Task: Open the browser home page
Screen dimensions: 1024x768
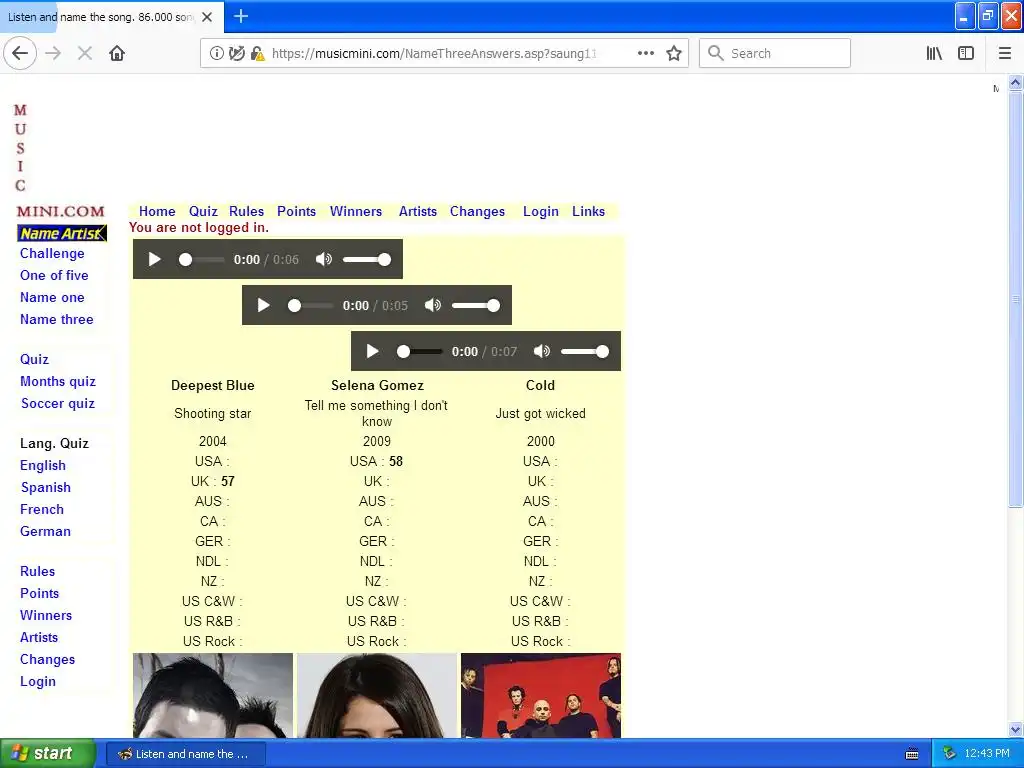Action: pyautogui.click(x=117, y=53)
